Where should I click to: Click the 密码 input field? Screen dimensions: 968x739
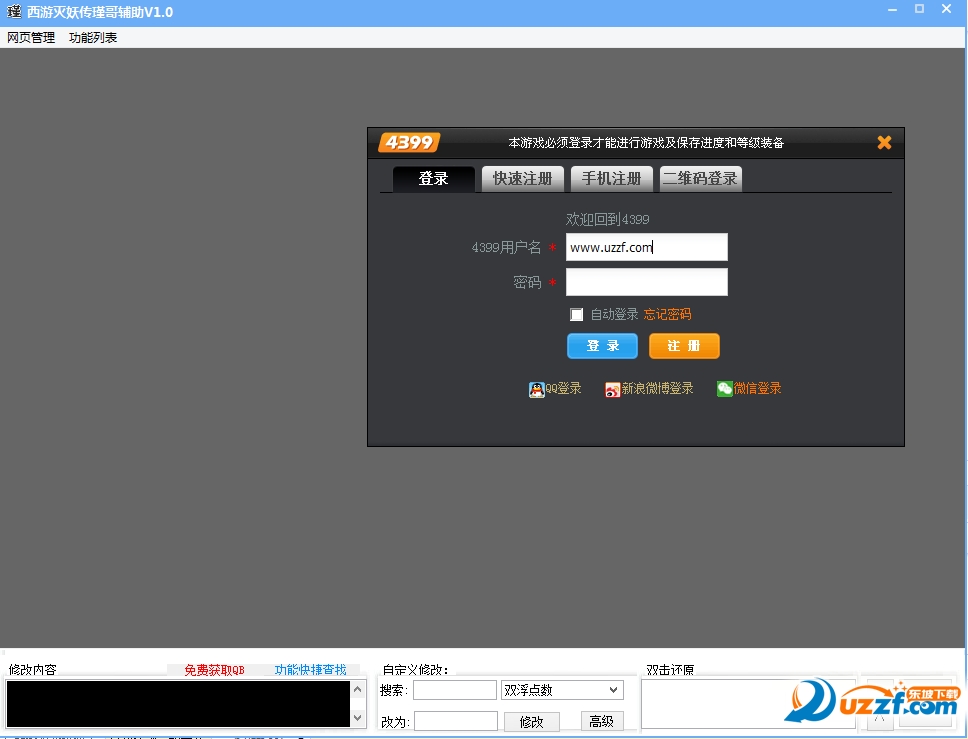[x=646, y=282]
